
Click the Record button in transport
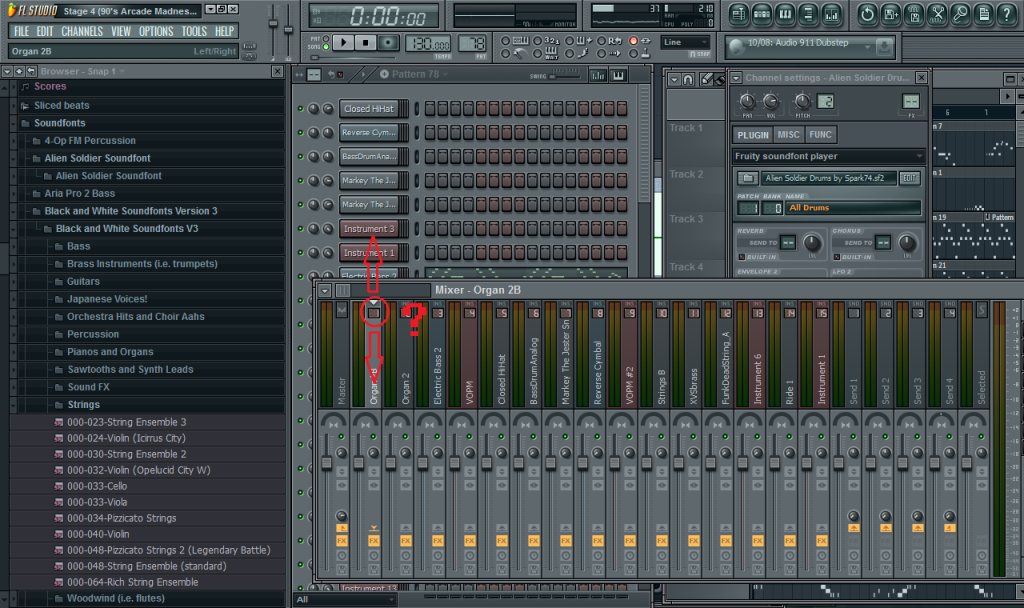click(x=388, y=43)
